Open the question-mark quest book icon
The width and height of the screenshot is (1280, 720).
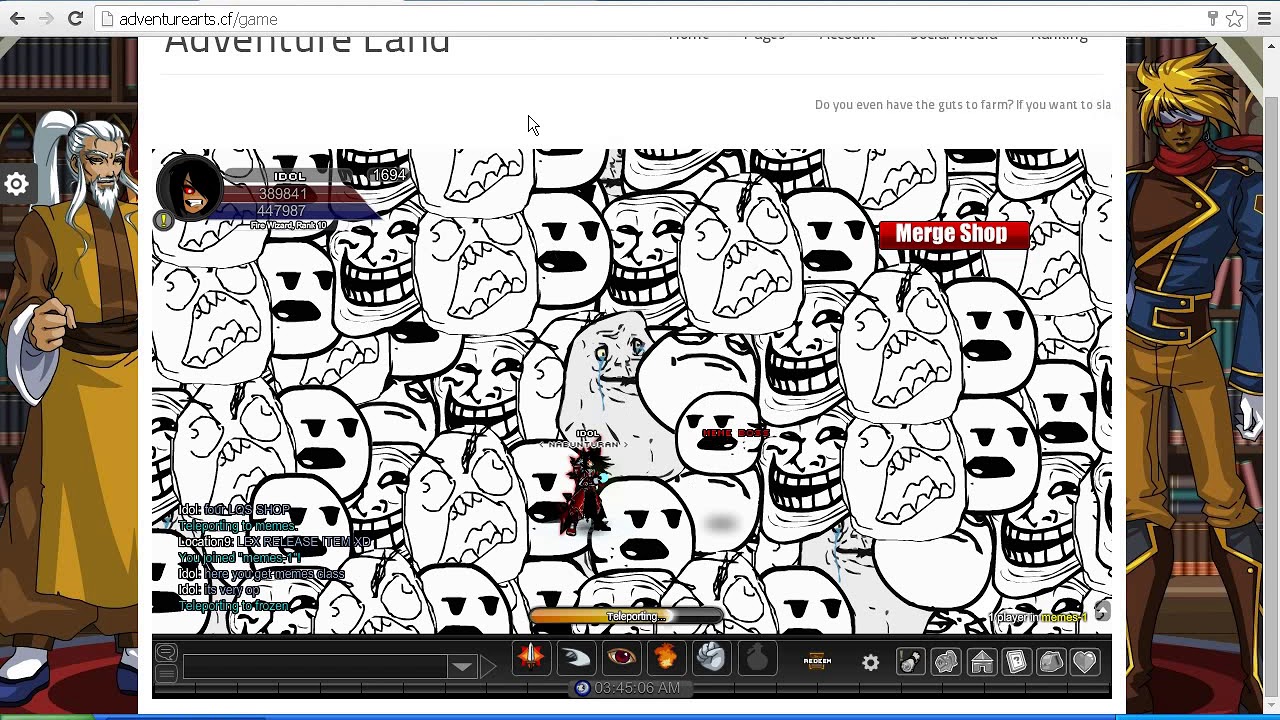coord(1016,661)
